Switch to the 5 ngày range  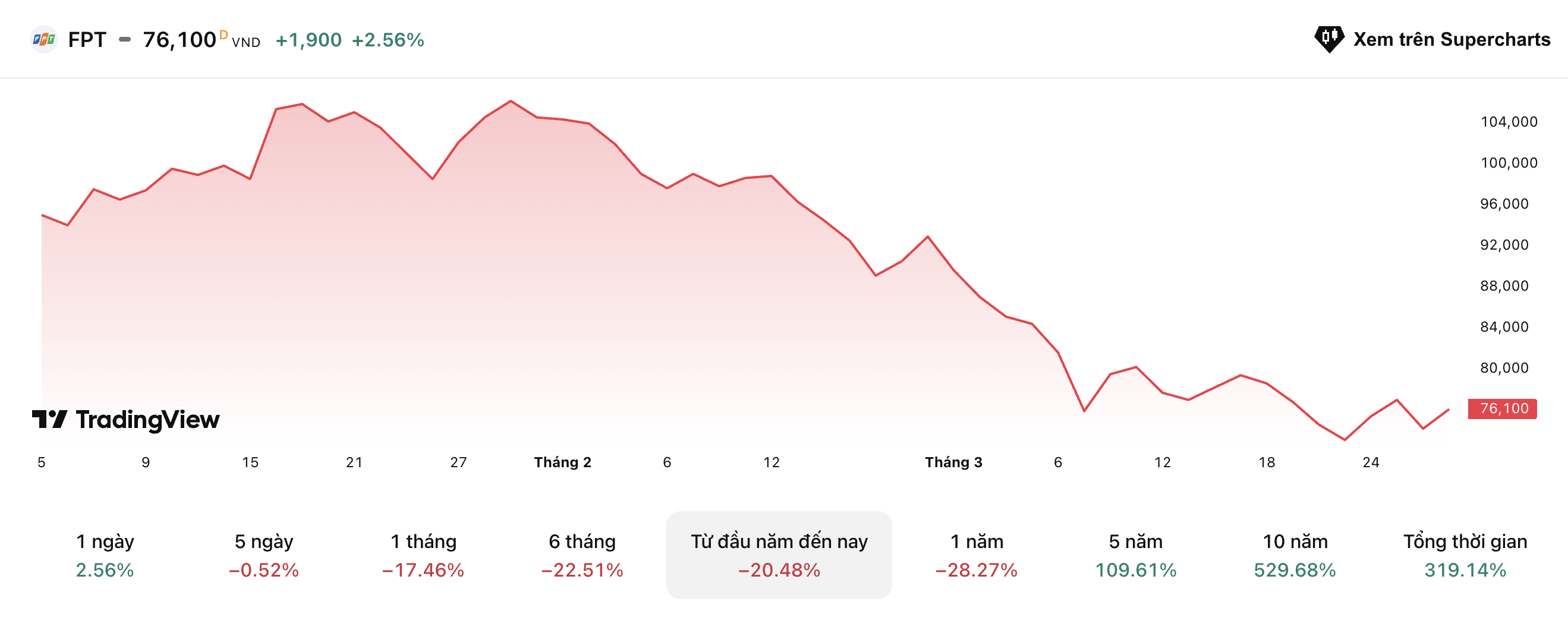263,555
